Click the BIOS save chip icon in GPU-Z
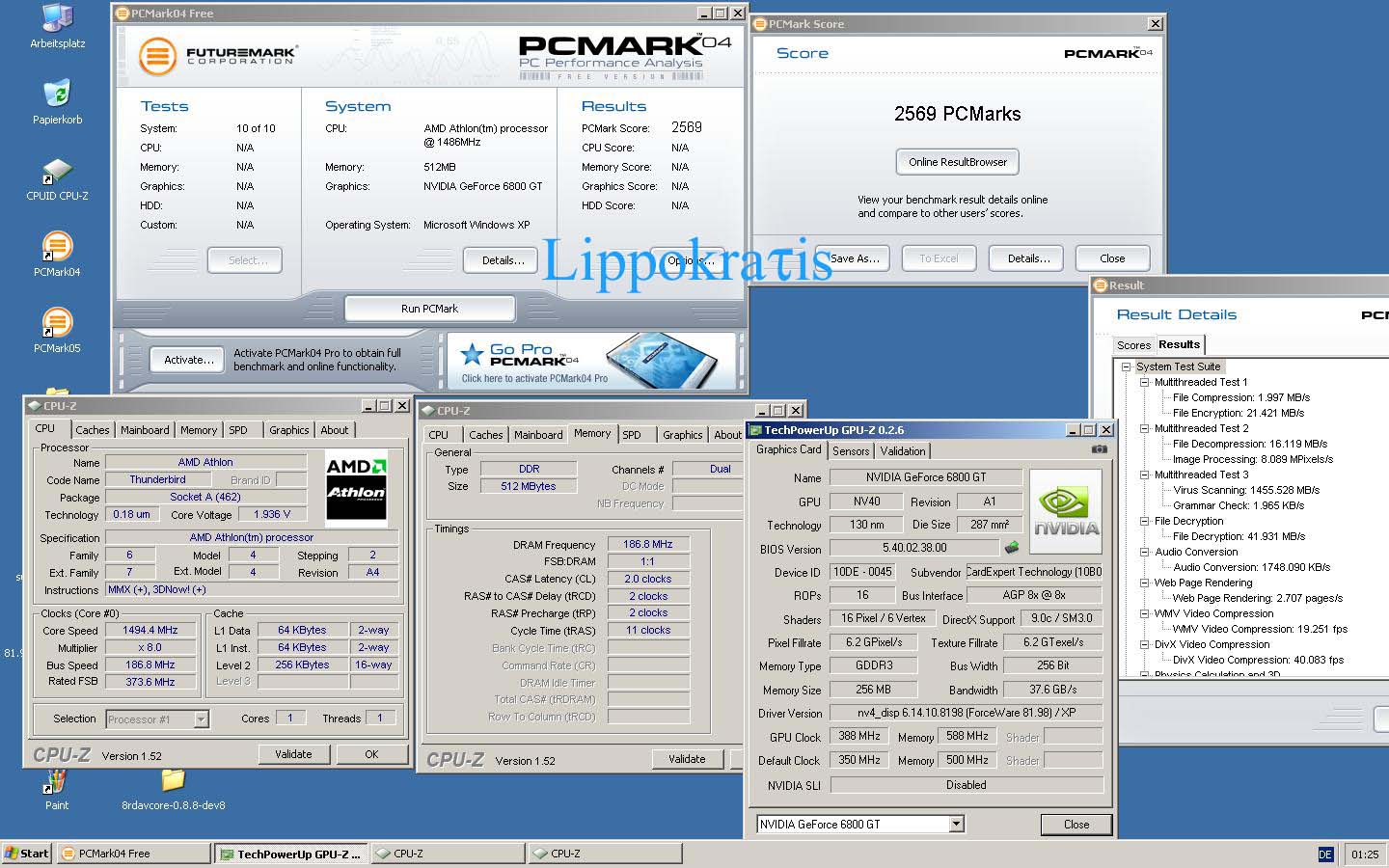The height and width of the screenshot is (868, 1389). click(x=1012, y=548)
